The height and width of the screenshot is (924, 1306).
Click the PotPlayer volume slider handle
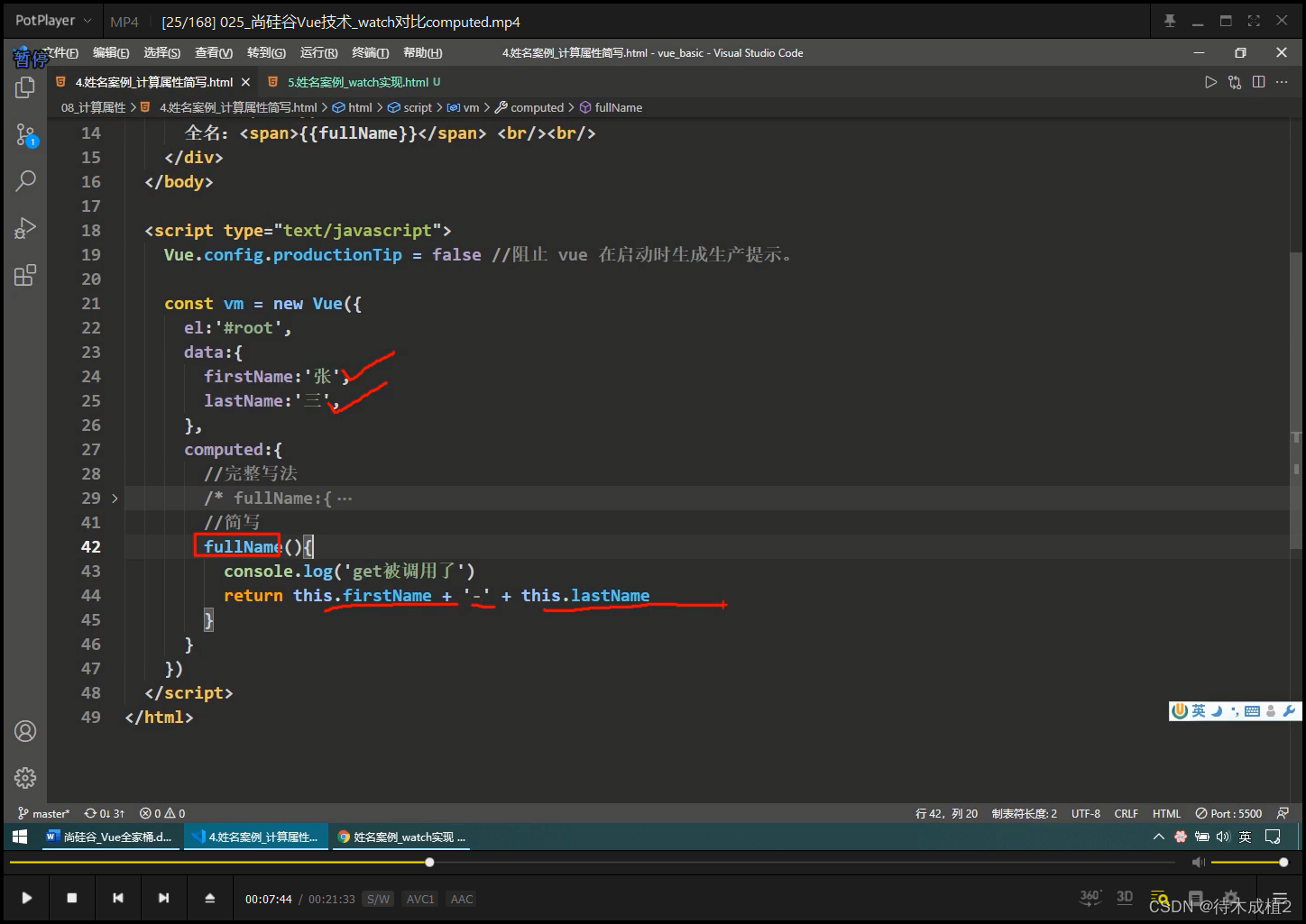tap(1283, 863)
